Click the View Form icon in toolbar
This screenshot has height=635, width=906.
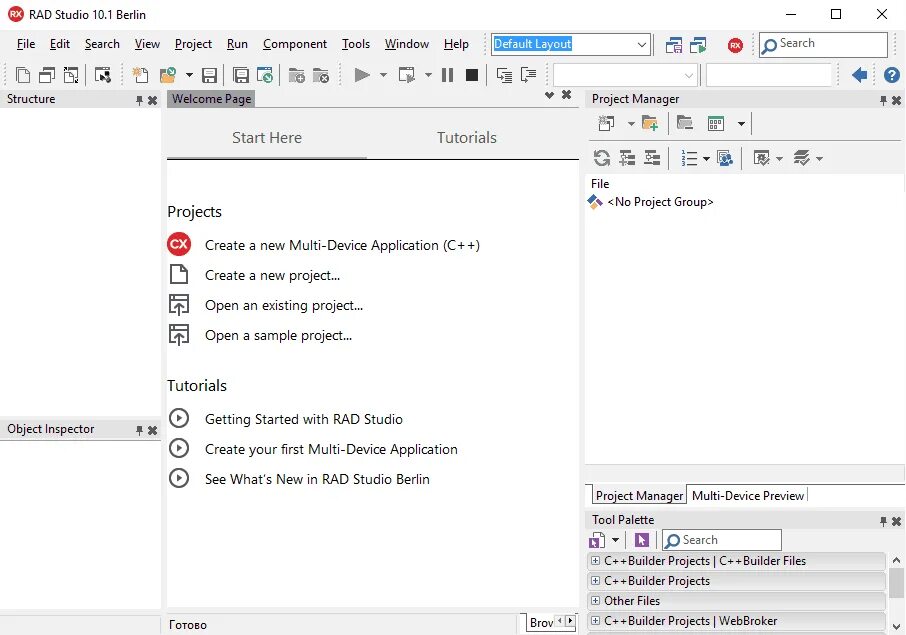[47, 75]
